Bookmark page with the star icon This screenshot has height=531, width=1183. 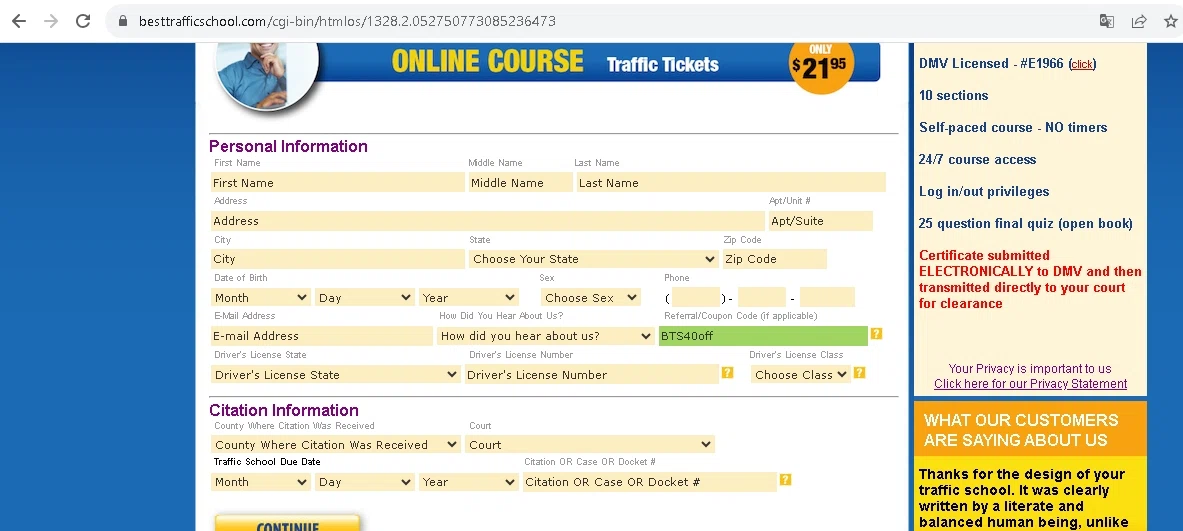pyautogui.click(x=1171, y=21)
